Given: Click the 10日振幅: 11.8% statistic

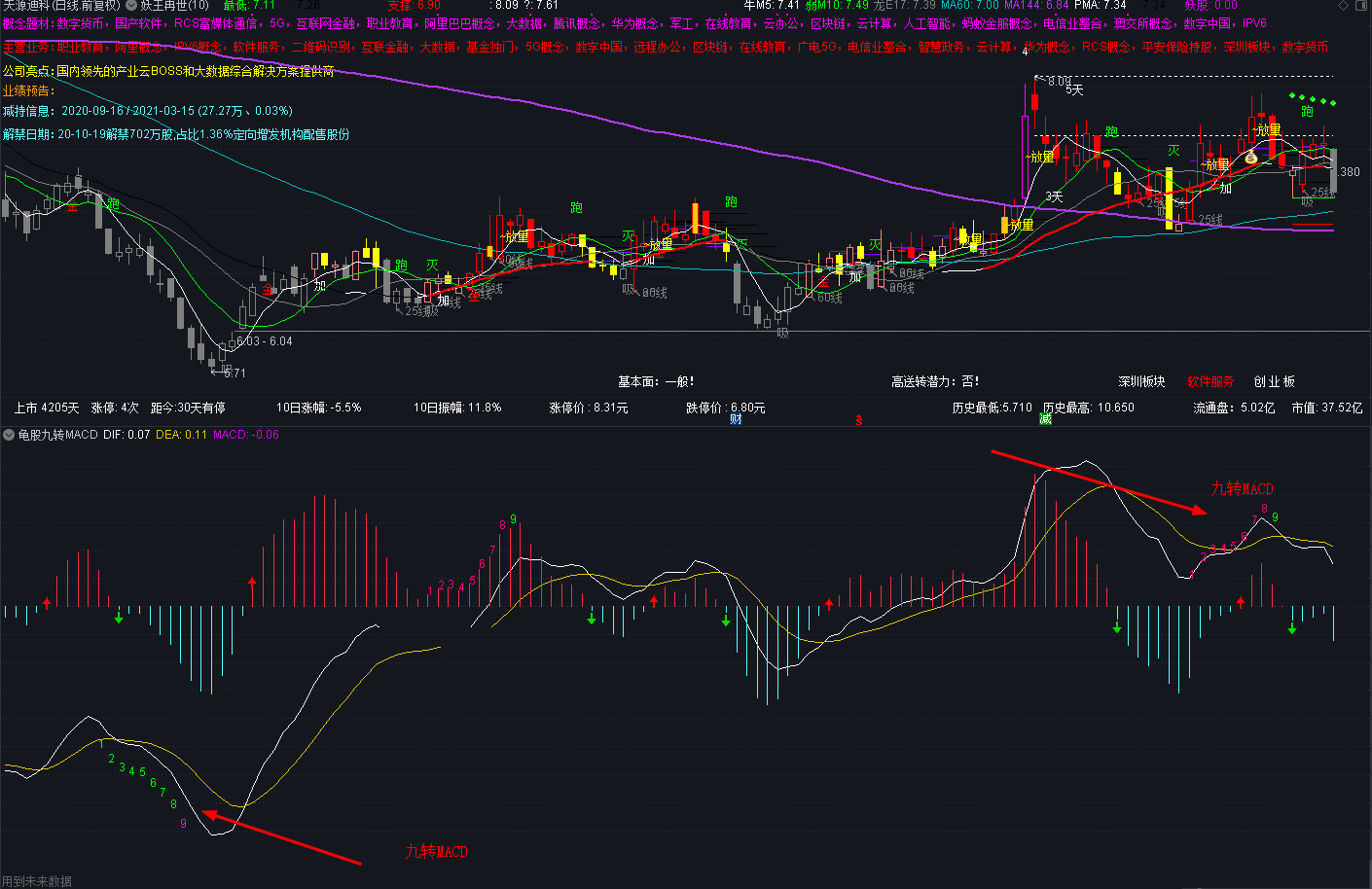Looking at the screenshot, I should (457, 408).
